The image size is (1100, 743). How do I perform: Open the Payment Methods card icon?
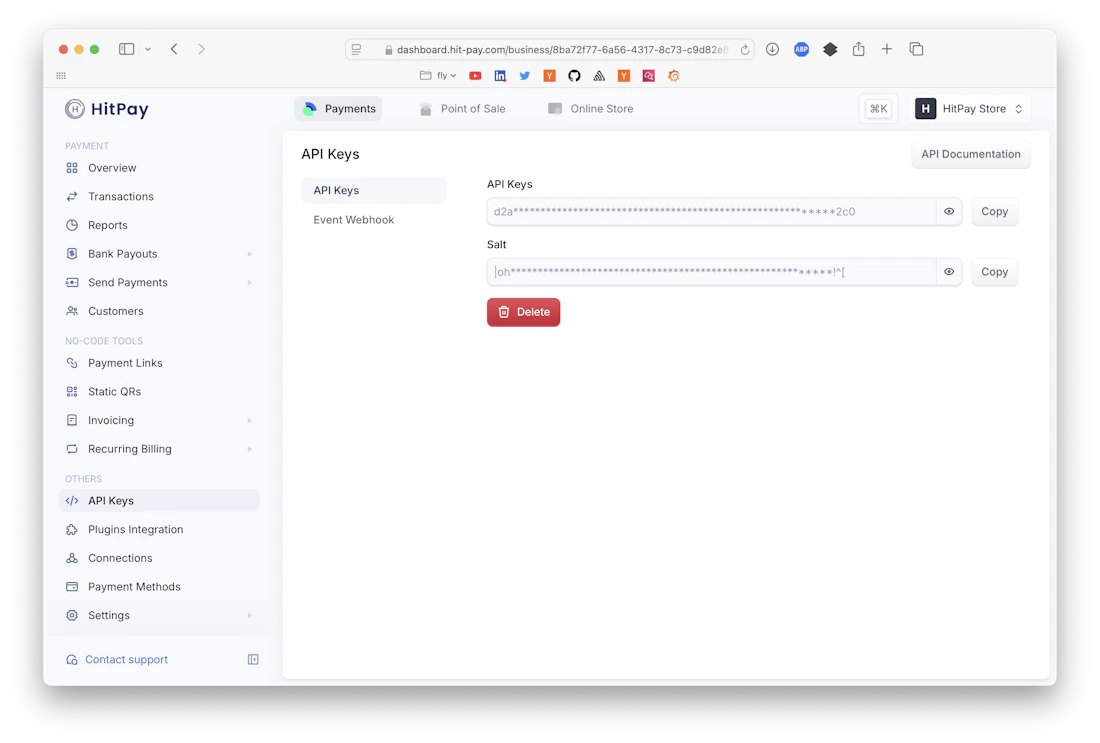pos(73,586)
